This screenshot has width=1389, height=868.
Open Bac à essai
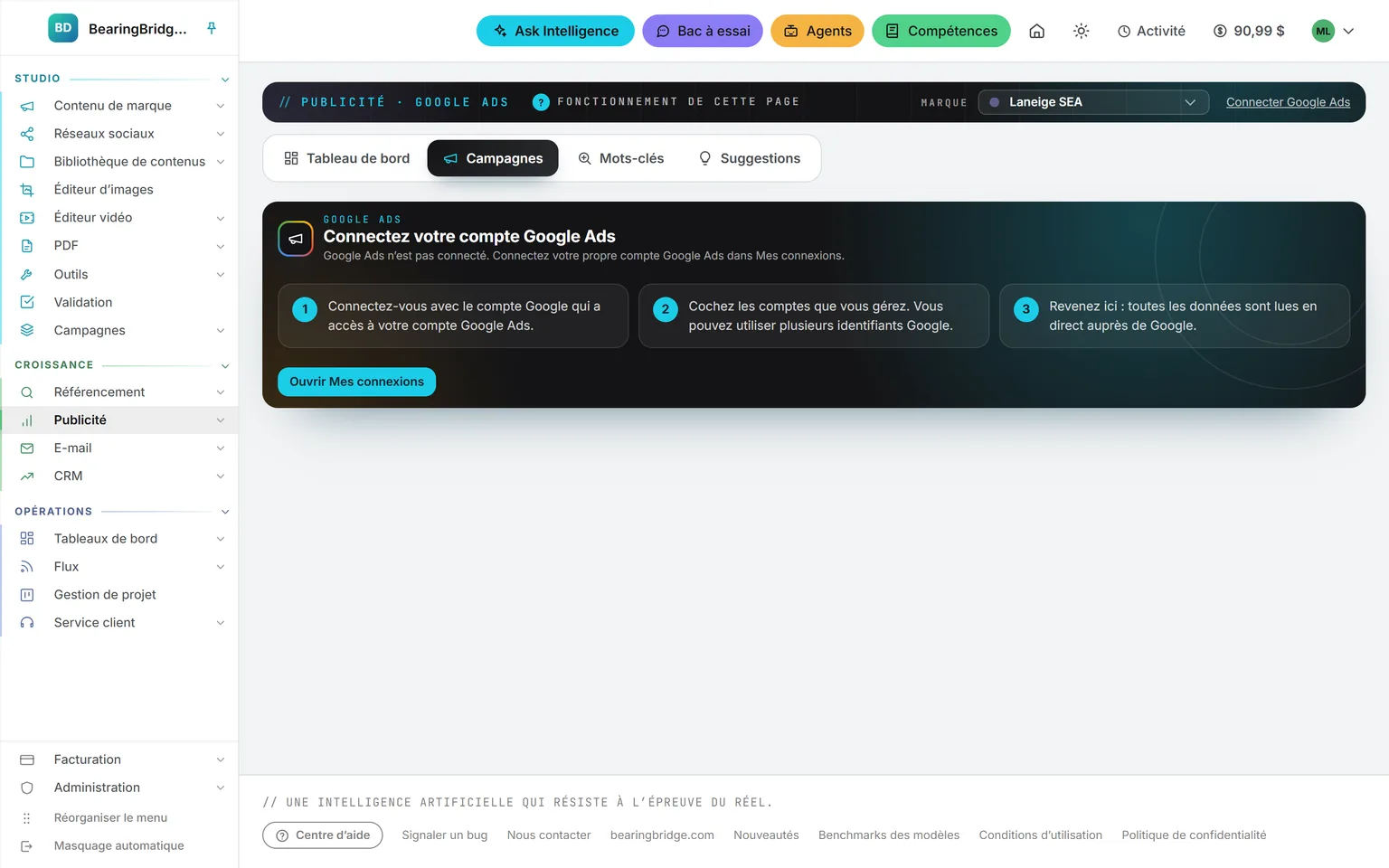click(703, 31)
